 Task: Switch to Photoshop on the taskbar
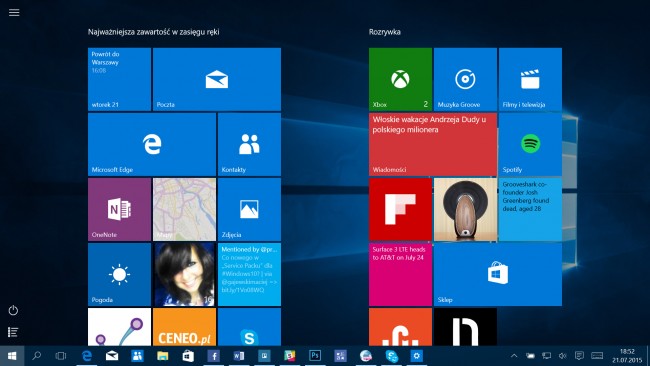pos(315,356)
